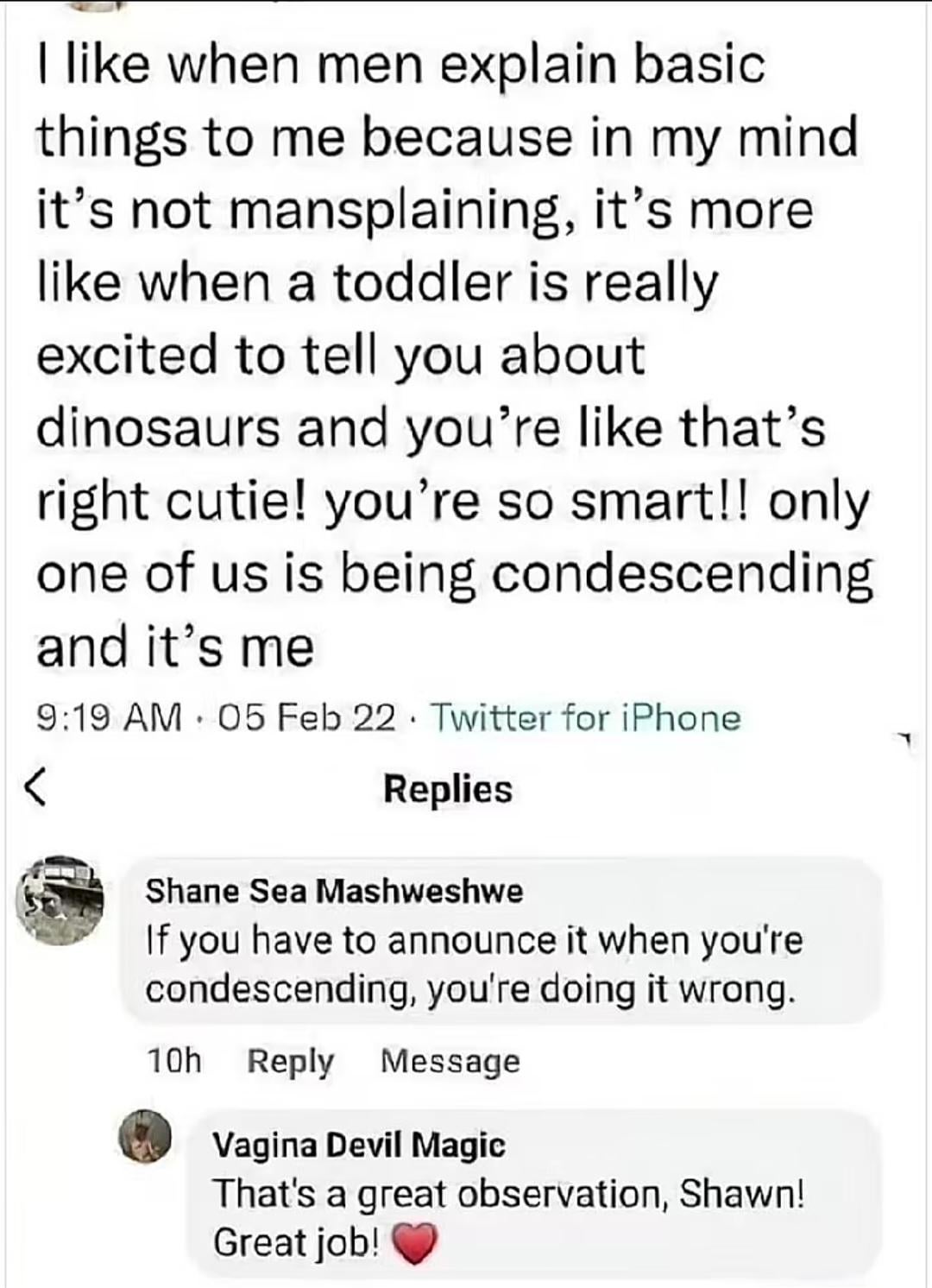Screen dimensions: 932x1288
Task: Click the 10h comment timestamp
Action: (173, 1061)
